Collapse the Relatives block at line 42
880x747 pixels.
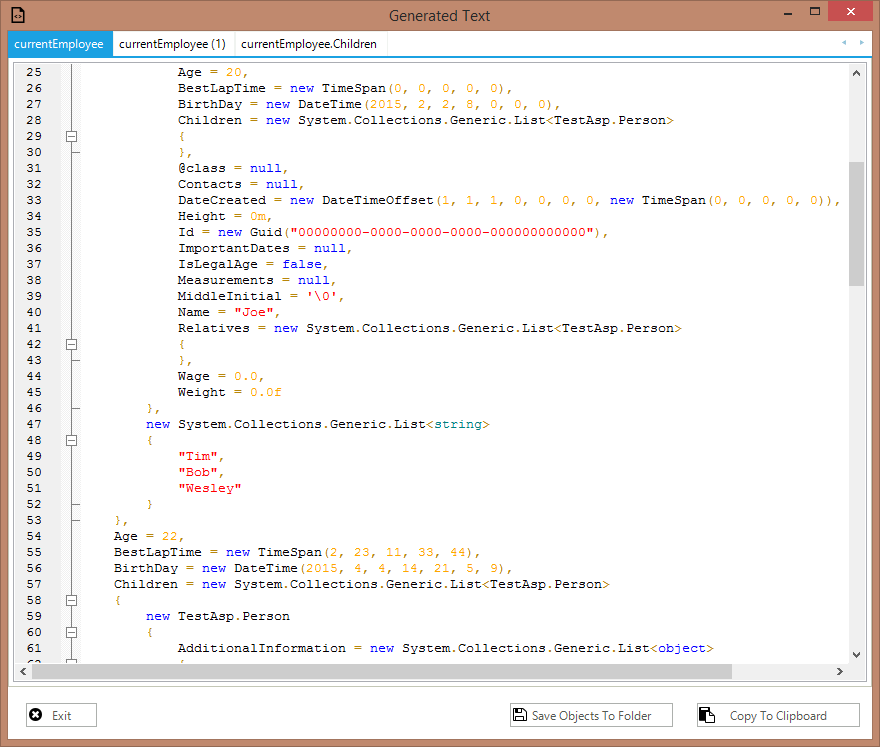point(71,345)
